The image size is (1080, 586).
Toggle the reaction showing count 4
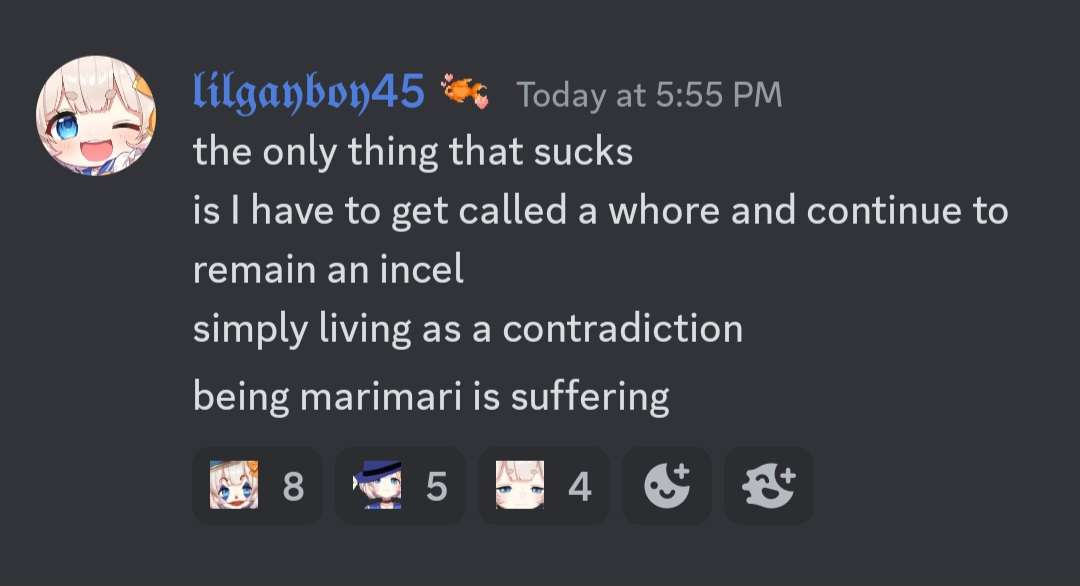[x=543, y=485]
